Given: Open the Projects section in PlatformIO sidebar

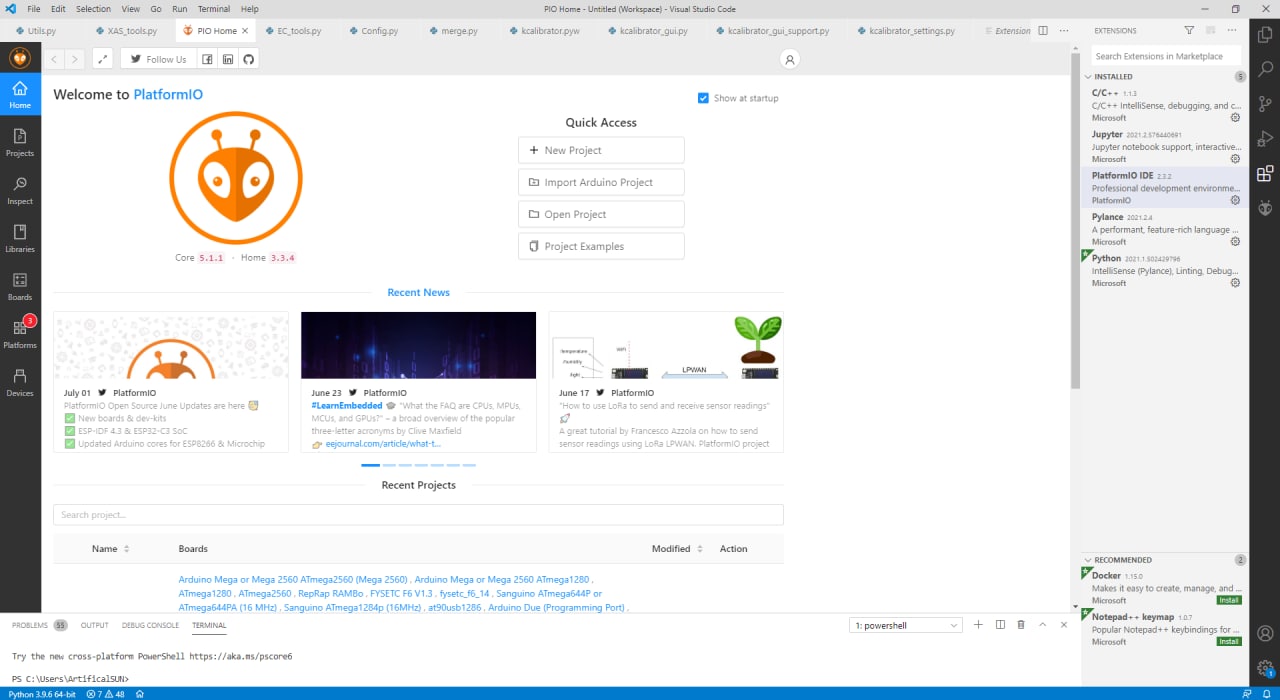Looking at the screenshot, I should [x=20, y=142].
